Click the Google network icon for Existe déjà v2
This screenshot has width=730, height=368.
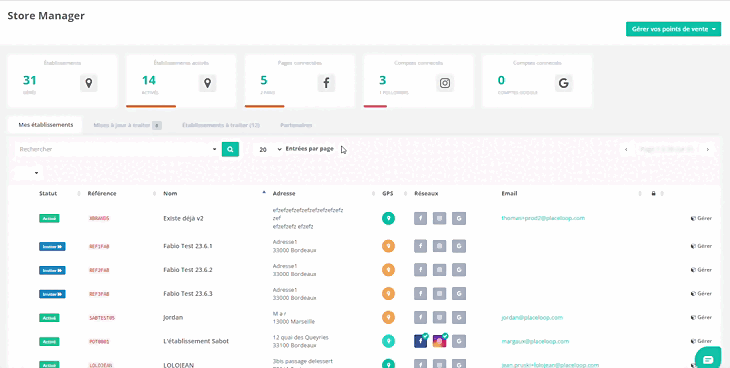coord(459,218)
